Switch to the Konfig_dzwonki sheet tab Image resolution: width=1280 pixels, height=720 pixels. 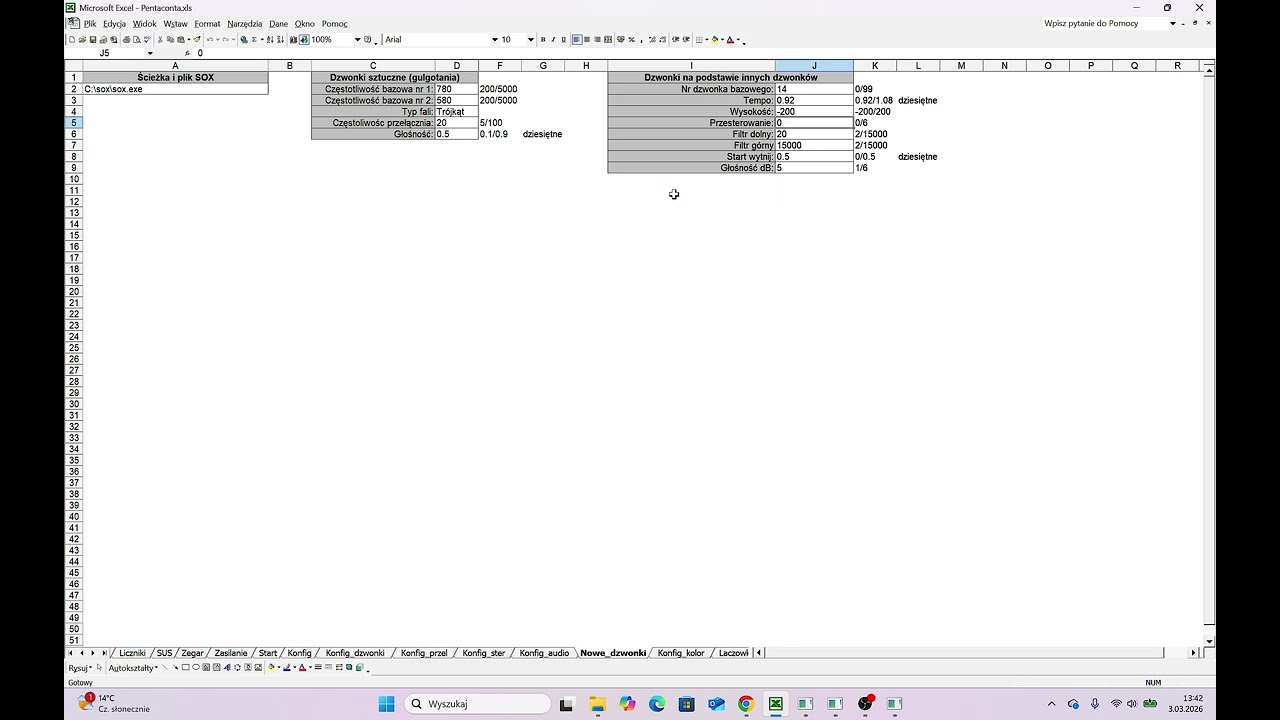pos(355,653)
